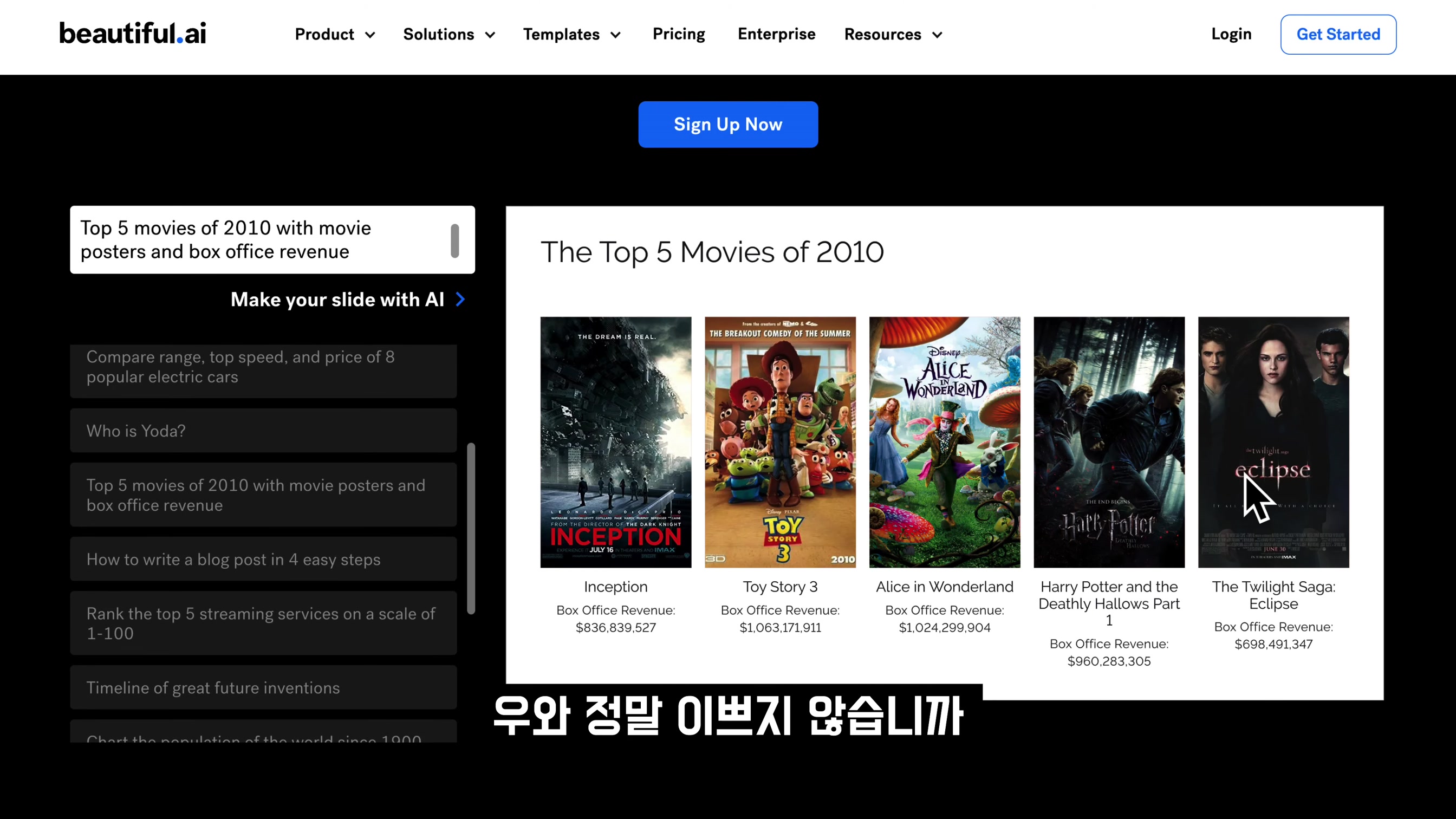Click the Templates menu chevron
This screenshot has width=1456, height=819.
pyautogui.click(x=615, y=35)
